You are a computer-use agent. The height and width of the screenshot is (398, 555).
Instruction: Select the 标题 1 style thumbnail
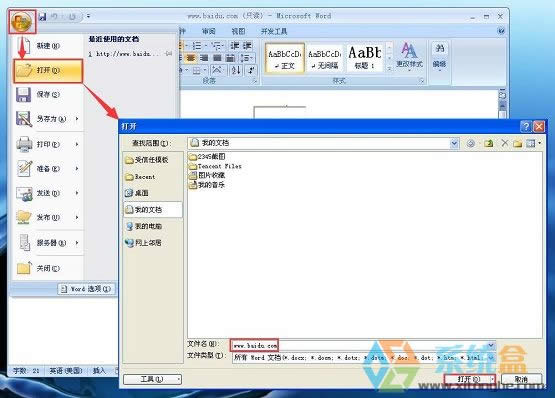[365, 58]
